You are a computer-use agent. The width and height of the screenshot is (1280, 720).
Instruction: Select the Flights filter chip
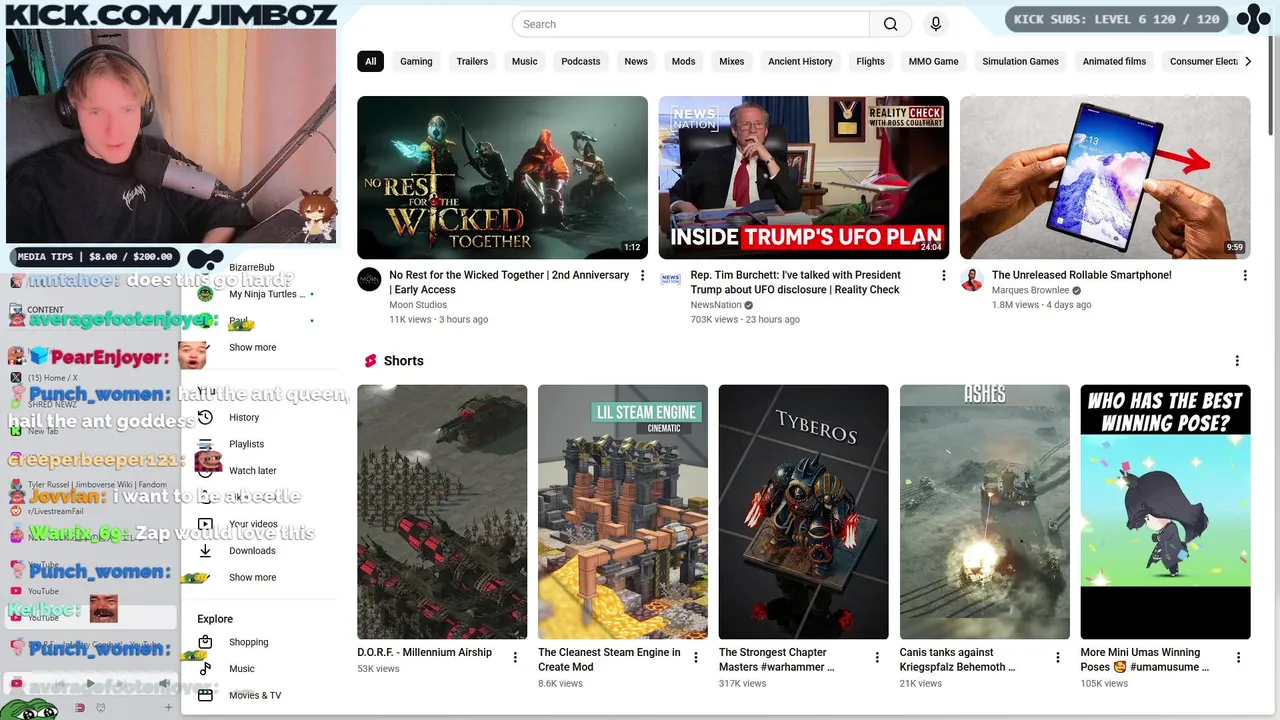pyautogui.click(x=870, y=61)
